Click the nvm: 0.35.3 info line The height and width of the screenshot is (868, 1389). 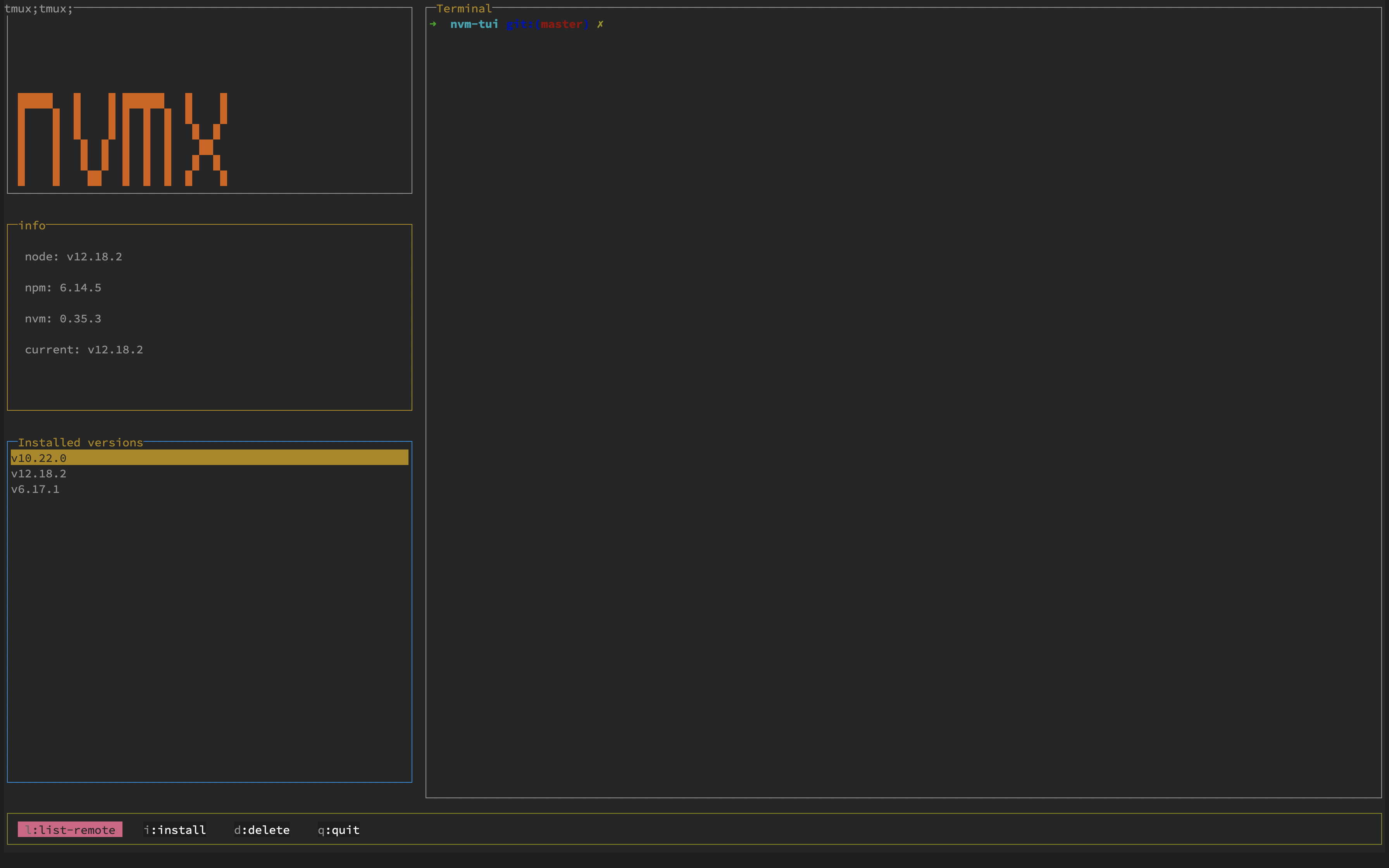(63, 319)
